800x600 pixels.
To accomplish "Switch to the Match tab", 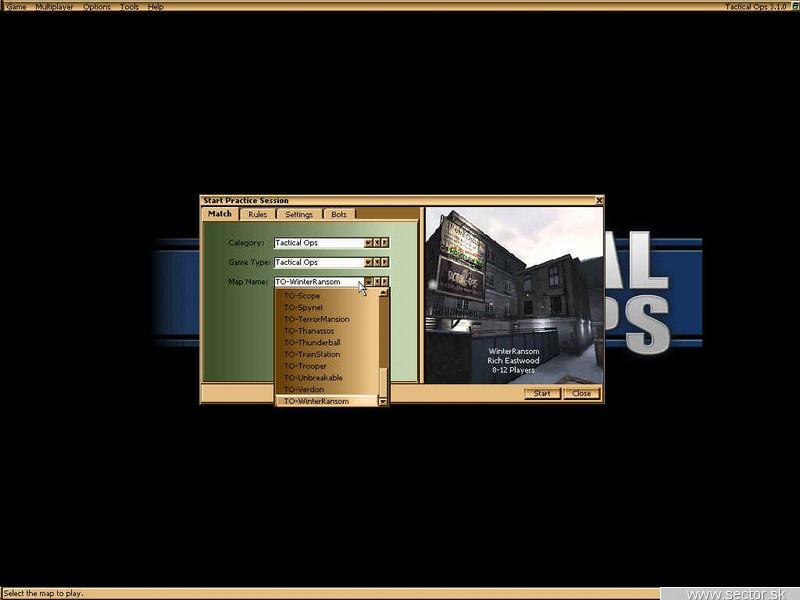I will click(x=220, y=214).
